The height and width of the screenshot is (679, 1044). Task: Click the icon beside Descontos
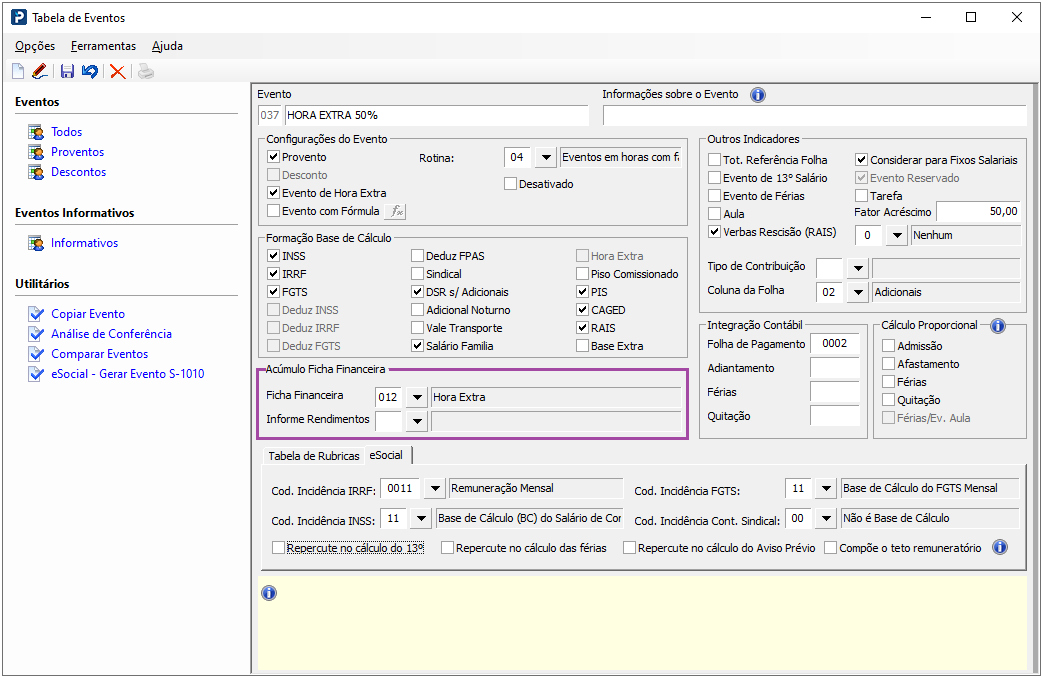click(36, 172)
